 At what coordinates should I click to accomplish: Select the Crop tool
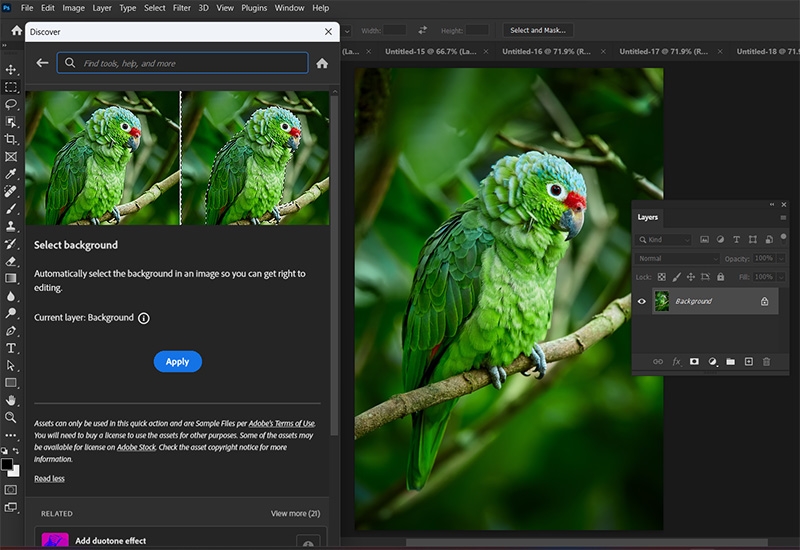pos(11,139)
